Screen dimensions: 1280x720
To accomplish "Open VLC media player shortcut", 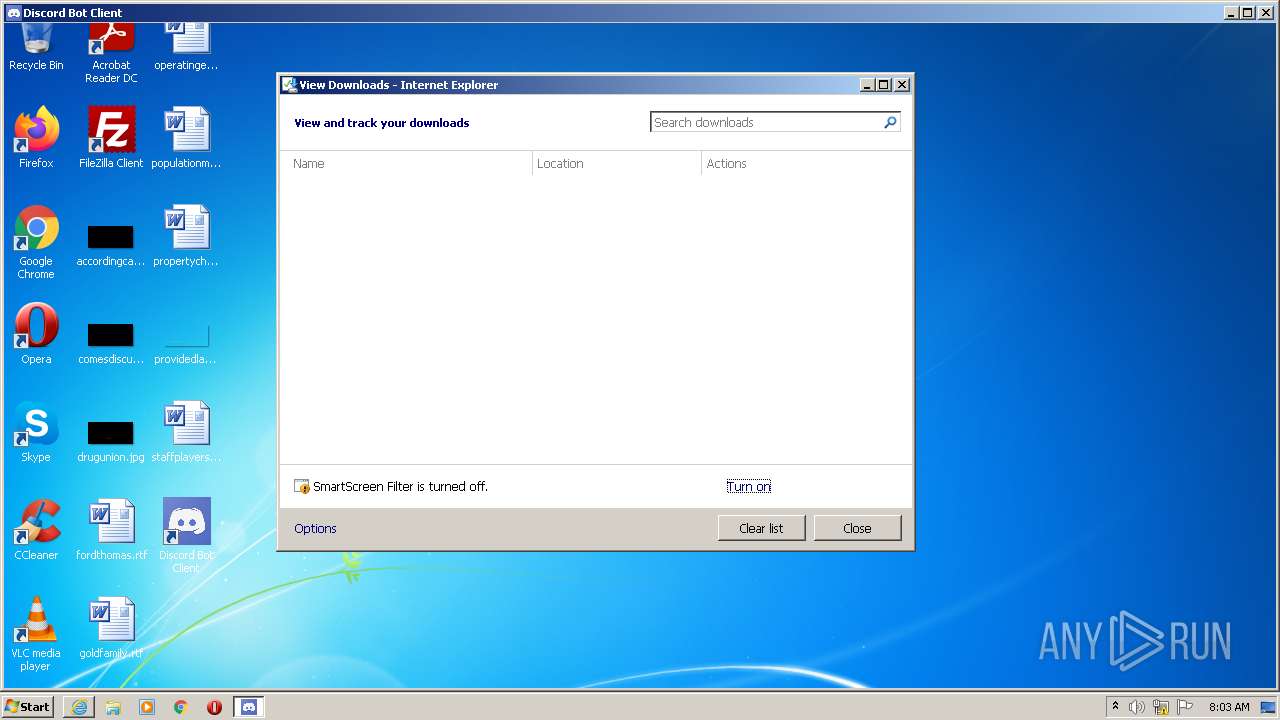I will coord(36,634).
